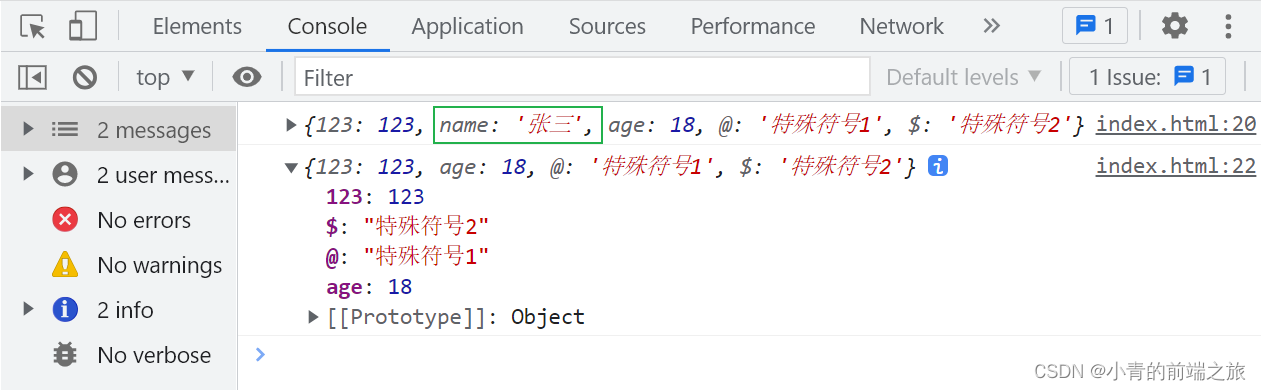Open the Performance tab
This screenshot has height=390, width=1261.
click(x=753, y=26)
